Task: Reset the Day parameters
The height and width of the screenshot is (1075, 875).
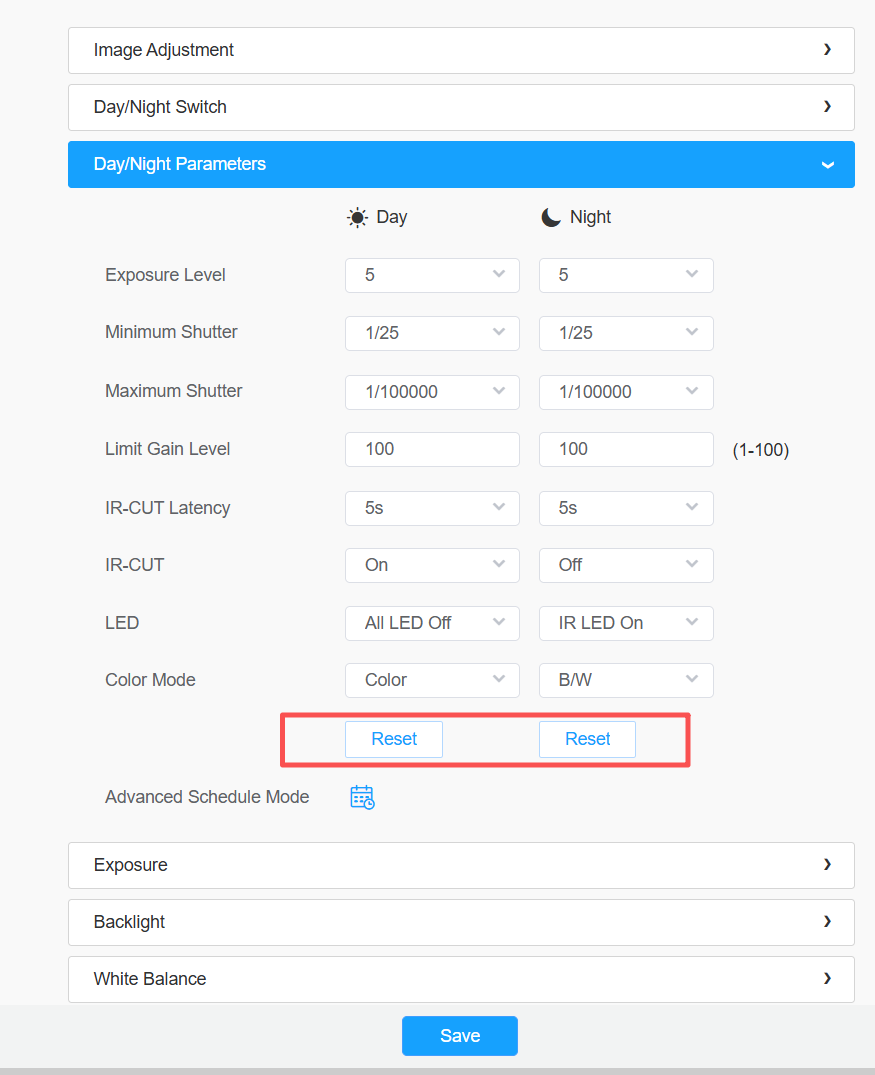Action: (394, 739)
